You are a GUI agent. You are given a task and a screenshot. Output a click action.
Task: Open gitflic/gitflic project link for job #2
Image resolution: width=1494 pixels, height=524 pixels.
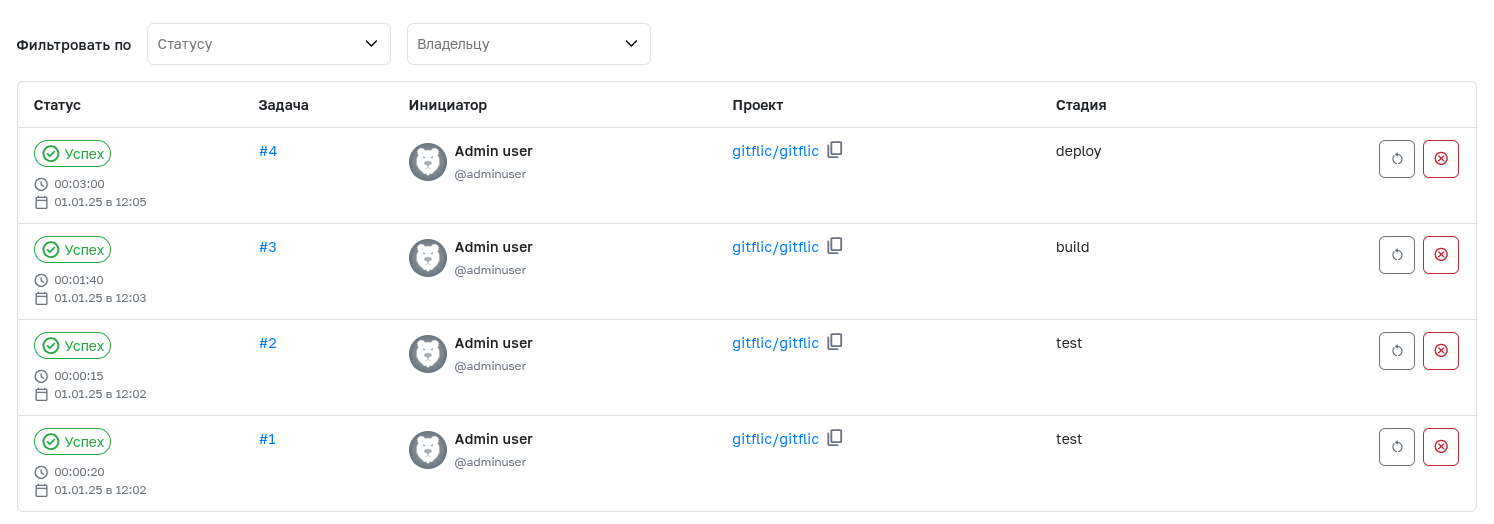[x=775, y=343]
